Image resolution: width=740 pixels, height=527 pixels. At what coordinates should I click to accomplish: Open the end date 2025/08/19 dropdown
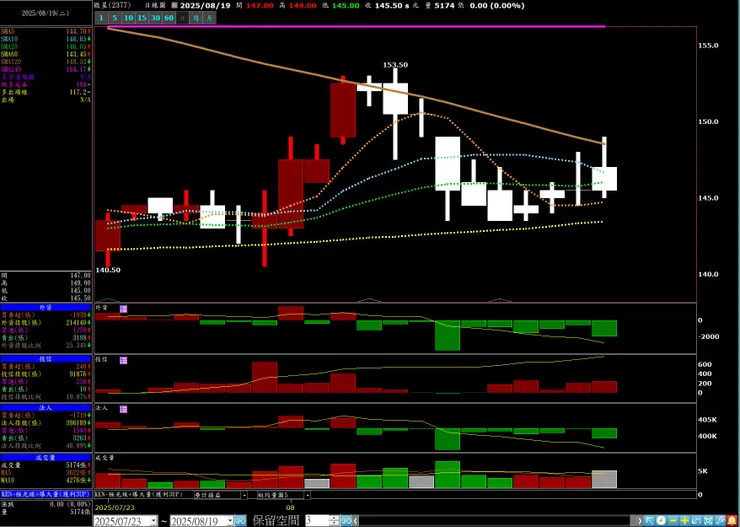click(230, 521)
